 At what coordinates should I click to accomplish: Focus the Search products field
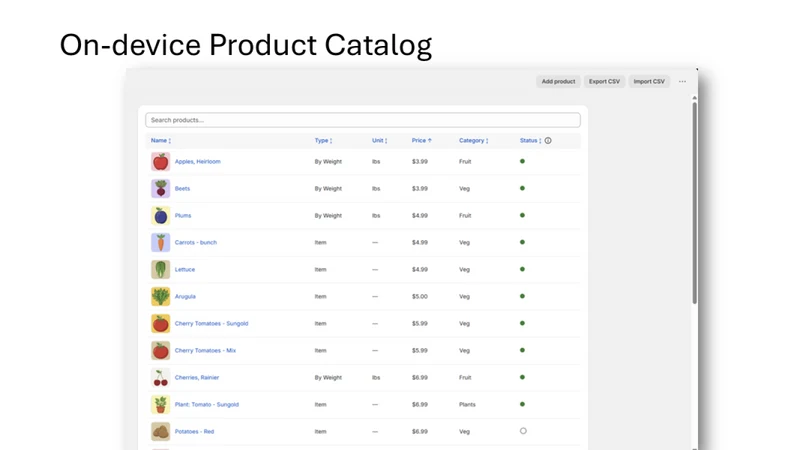pos(363,120)
